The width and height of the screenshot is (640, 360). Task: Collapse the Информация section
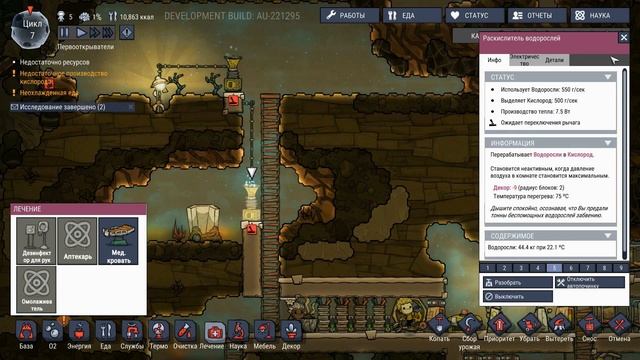click(x=608, y=143)
